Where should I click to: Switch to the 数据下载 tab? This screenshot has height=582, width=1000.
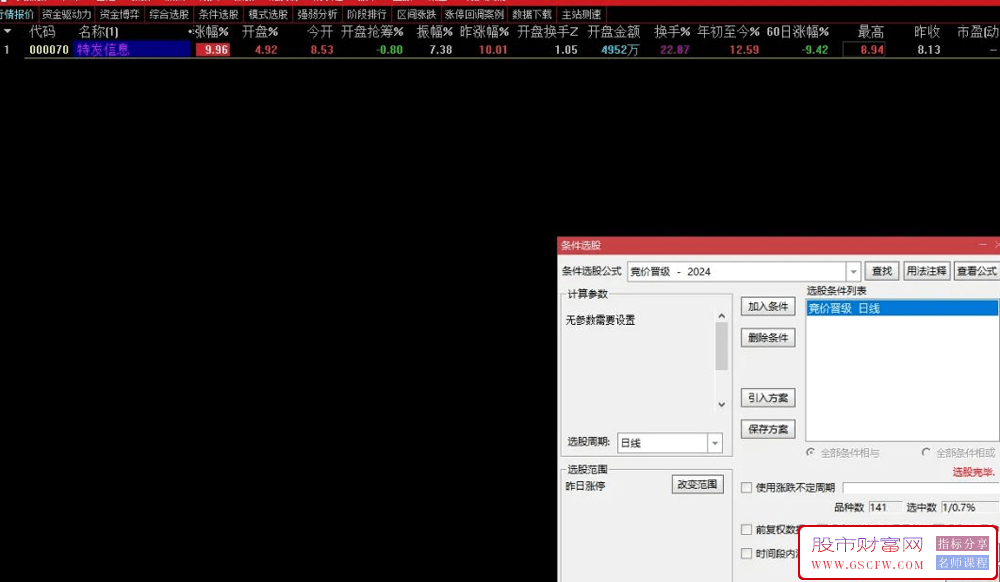pyautogui.click(x=532, y=14)
